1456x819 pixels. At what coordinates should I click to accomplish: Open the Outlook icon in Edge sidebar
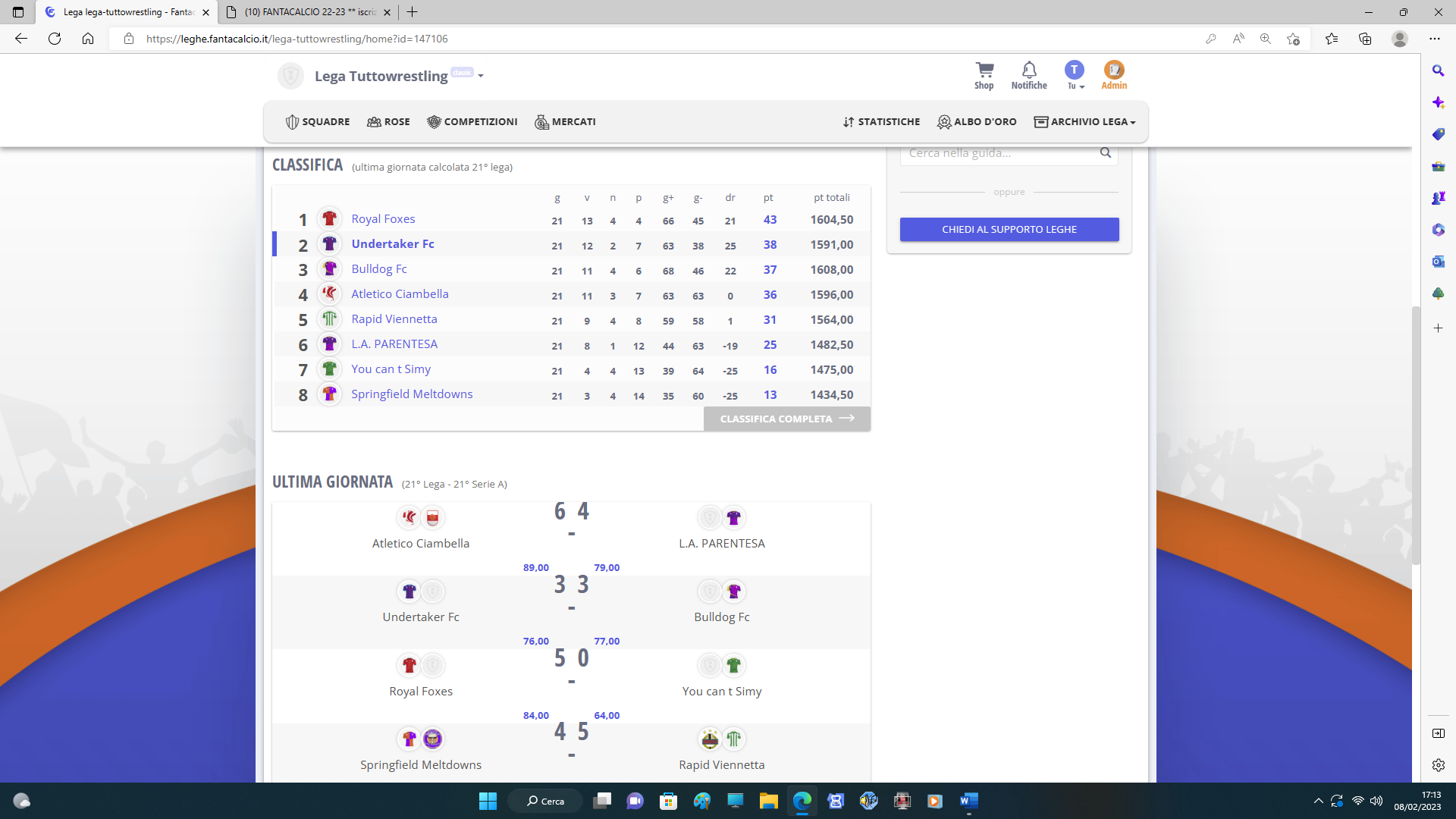click(1439, 262)
